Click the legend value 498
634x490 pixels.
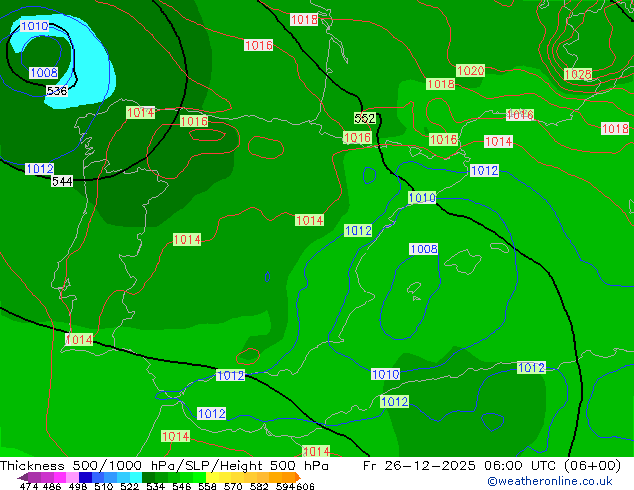[78, 486]
